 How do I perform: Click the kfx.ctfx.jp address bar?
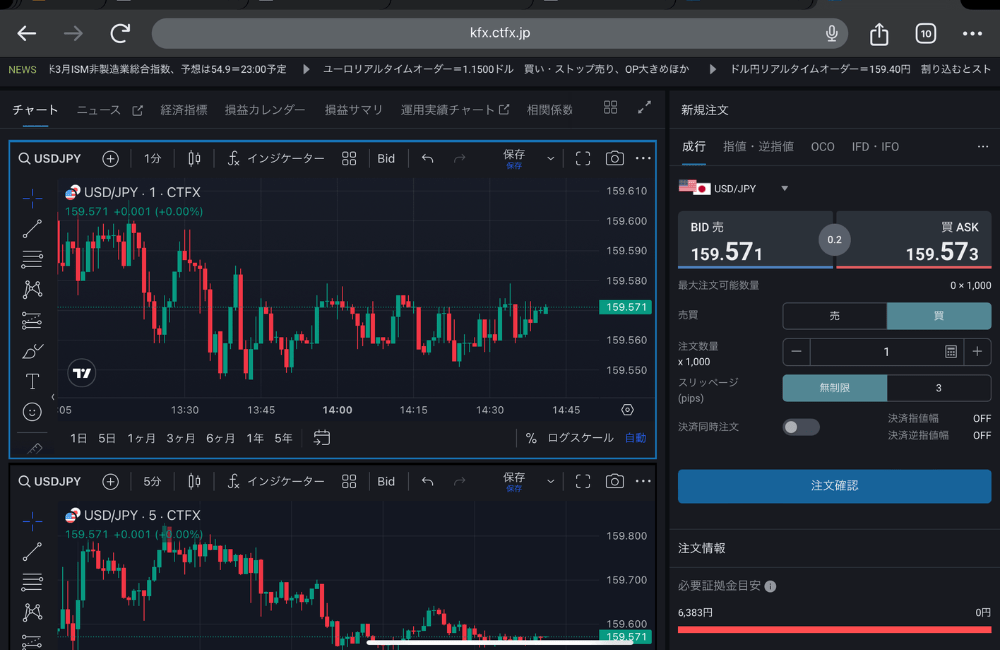coord(499,33)
